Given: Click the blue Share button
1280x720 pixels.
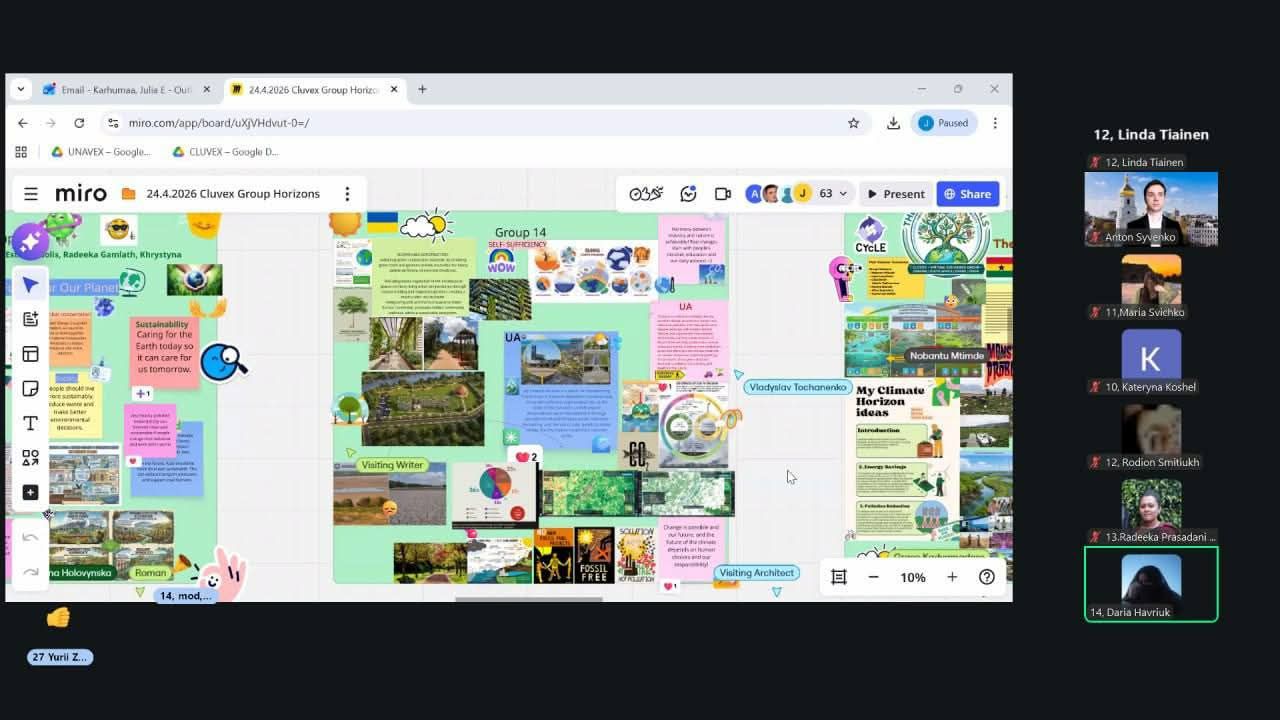Looking at the screenshot, I should pos(967,194).
